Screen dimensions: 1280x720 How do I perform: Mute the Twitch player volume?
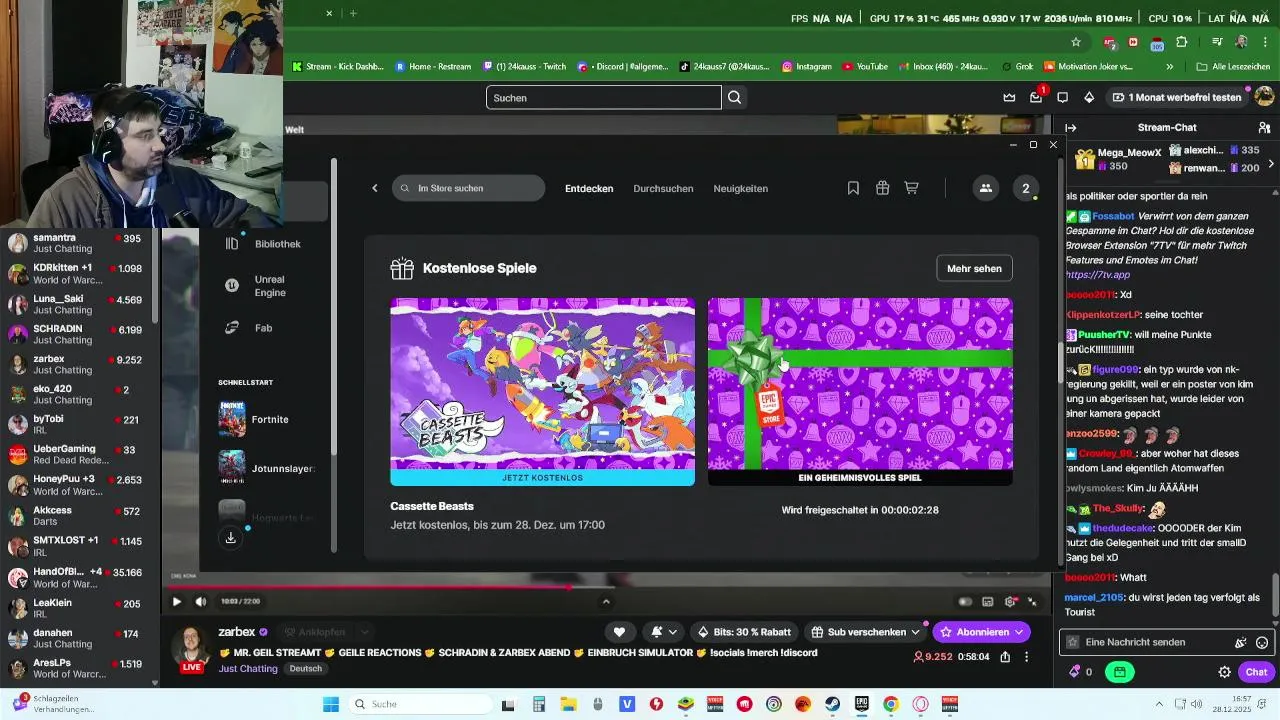(x=200, y=601)
